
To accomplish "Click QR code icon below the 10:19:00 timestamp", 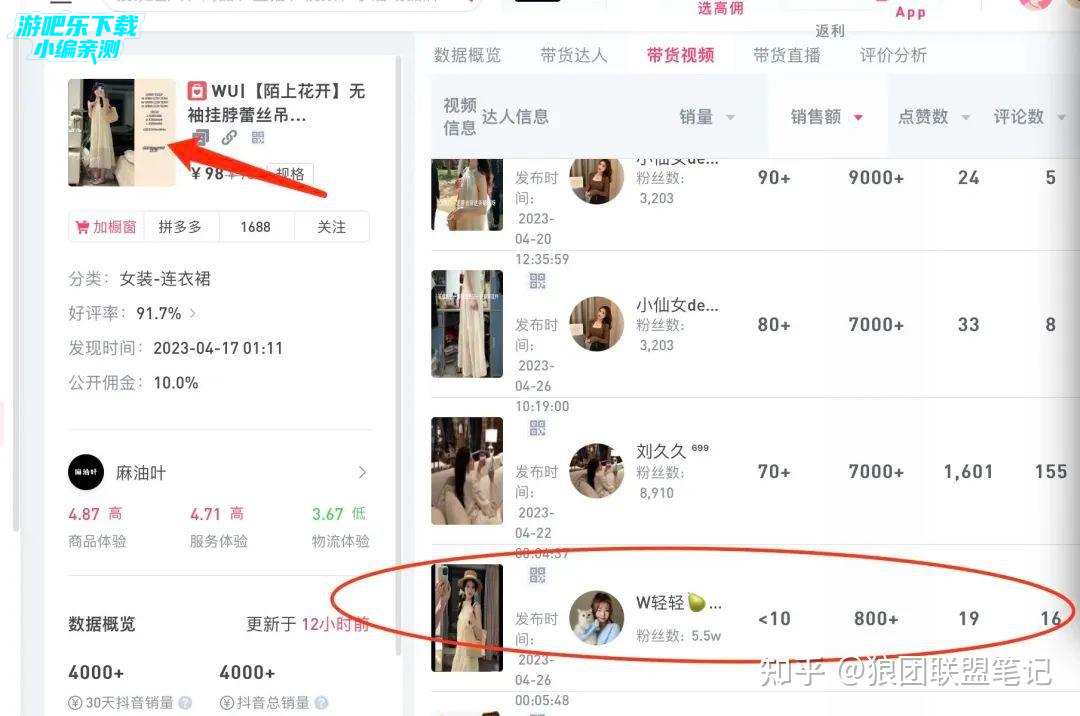I will click(537, 428).
